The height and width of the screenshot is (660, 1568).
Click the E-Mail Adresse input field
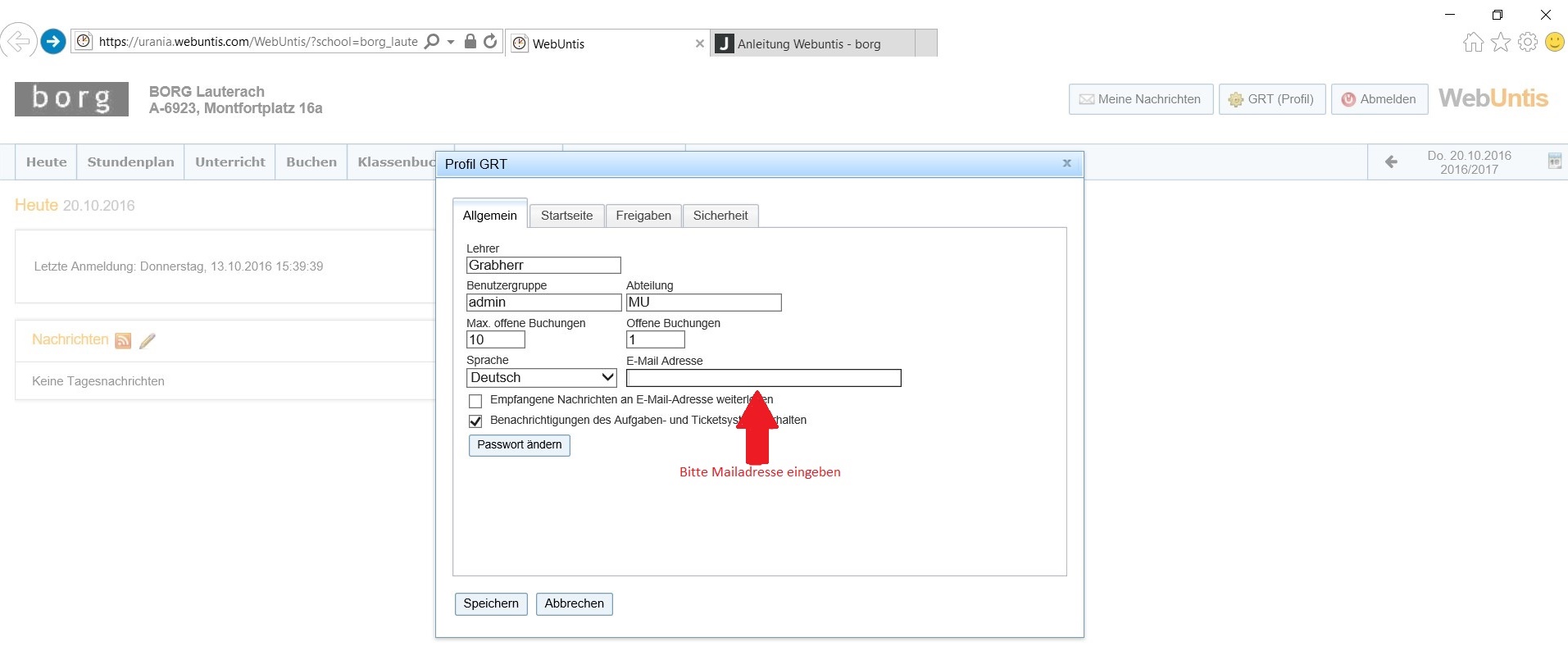(x=764, y=378)
